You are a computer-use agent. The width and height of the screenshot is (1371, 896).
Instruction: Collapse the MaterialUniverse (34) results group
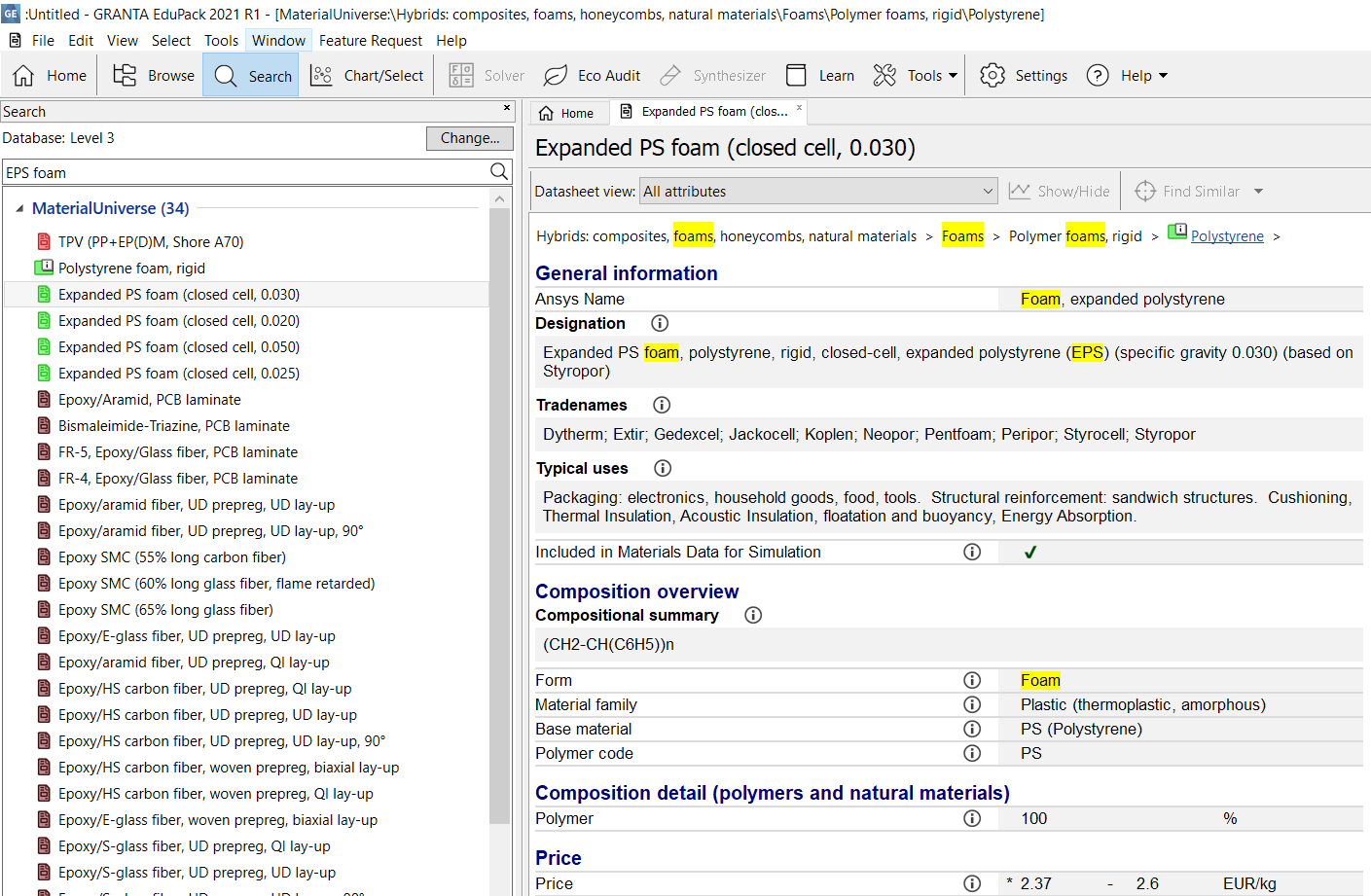tap(19, 208)
